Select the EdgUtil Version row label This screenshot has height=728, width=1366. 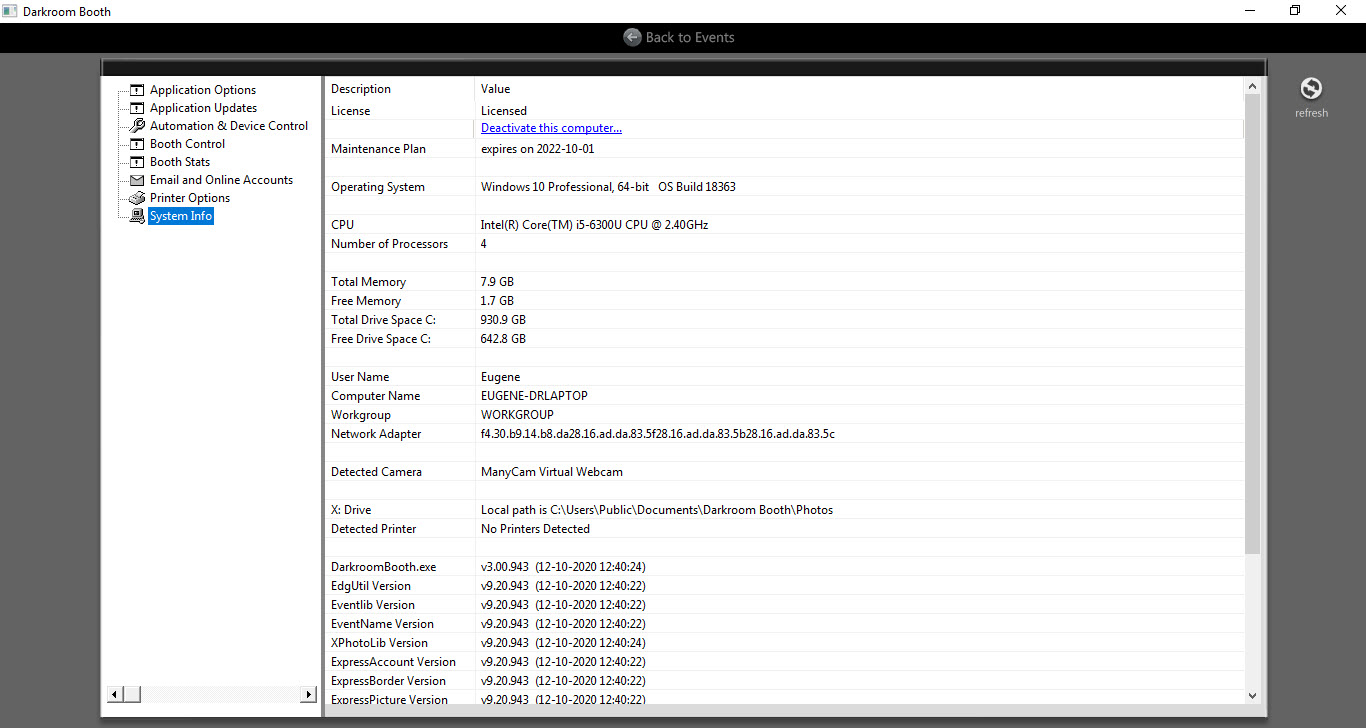pos(371,586)
